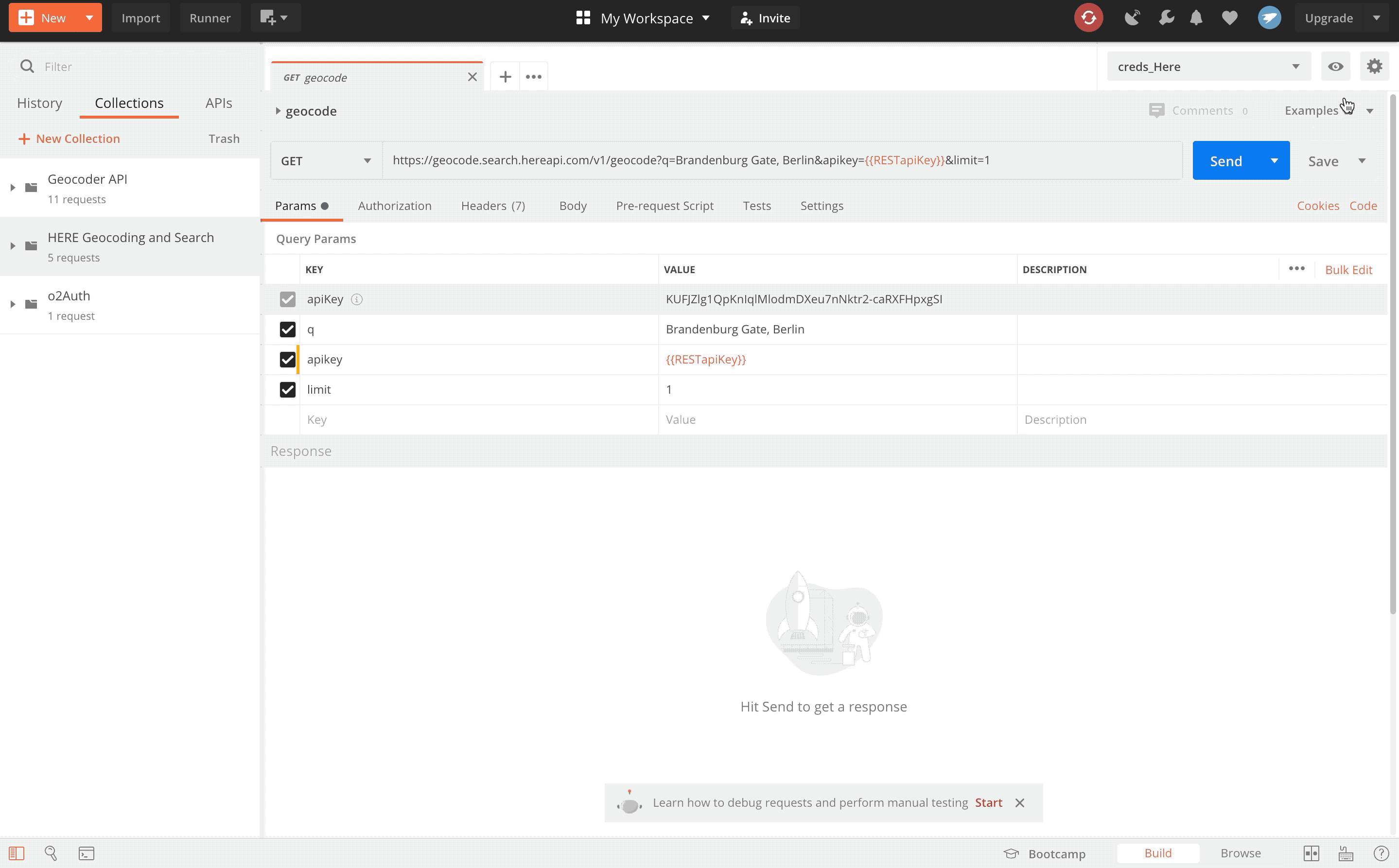Open the Pre-request Script tab
Viewport: 1399px width, 868px height.
tap(664, 206)
